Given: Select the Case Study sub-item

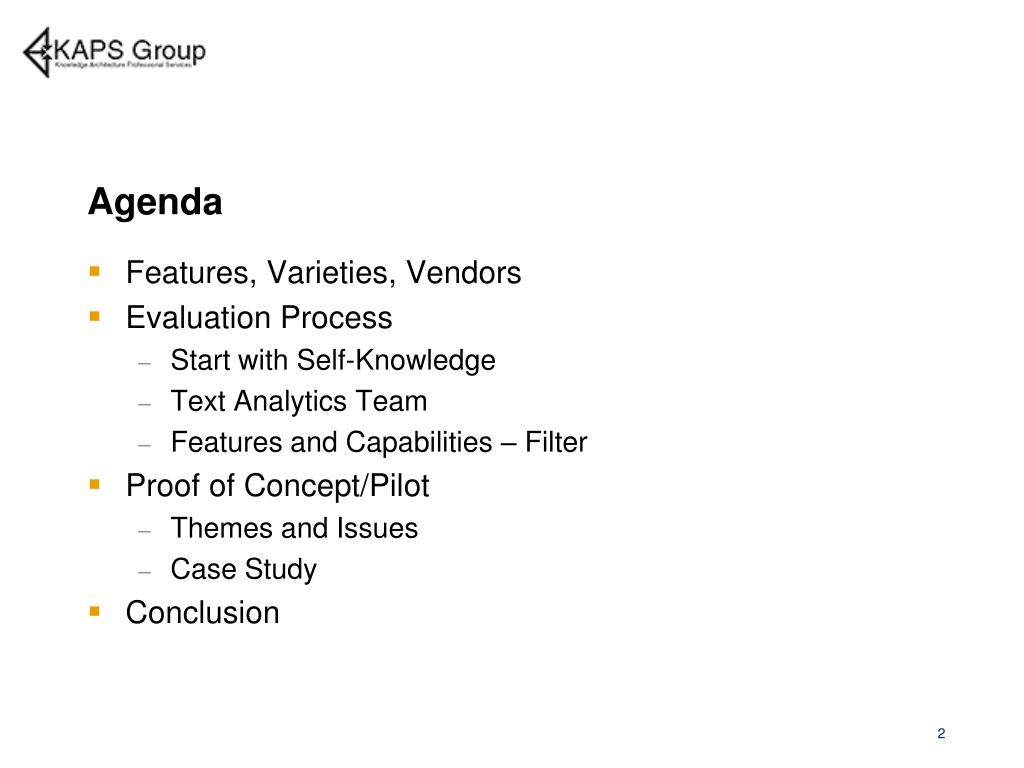Looking at the screenshot, I should click(244, 569).
